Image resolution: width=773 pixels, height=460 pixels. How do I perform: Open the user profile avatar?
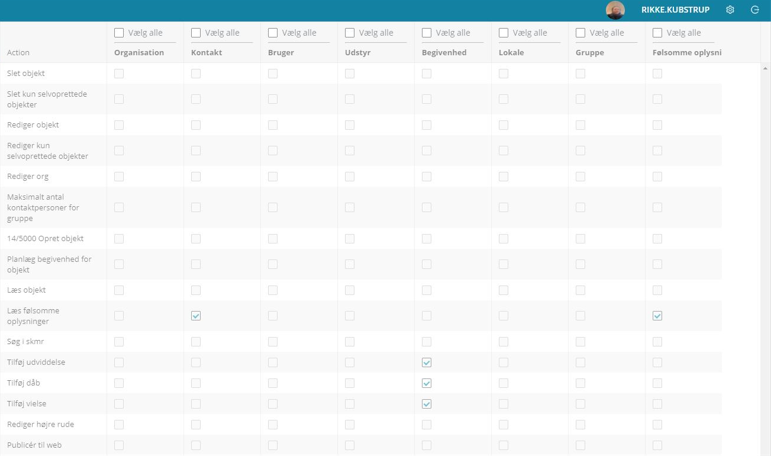point(615,10)
